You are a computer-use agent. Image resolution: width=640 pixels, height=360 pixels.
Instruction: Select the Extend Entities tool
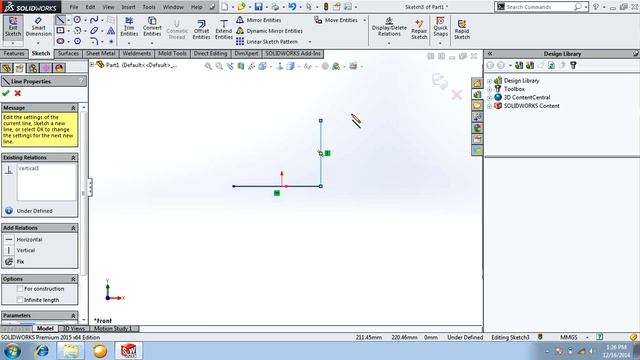(224, 29)
